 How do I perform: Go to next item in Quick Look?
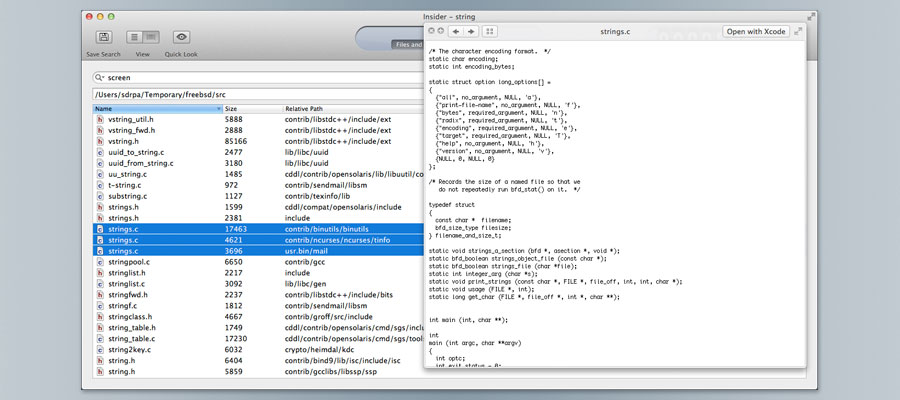[x=471, y=32]
